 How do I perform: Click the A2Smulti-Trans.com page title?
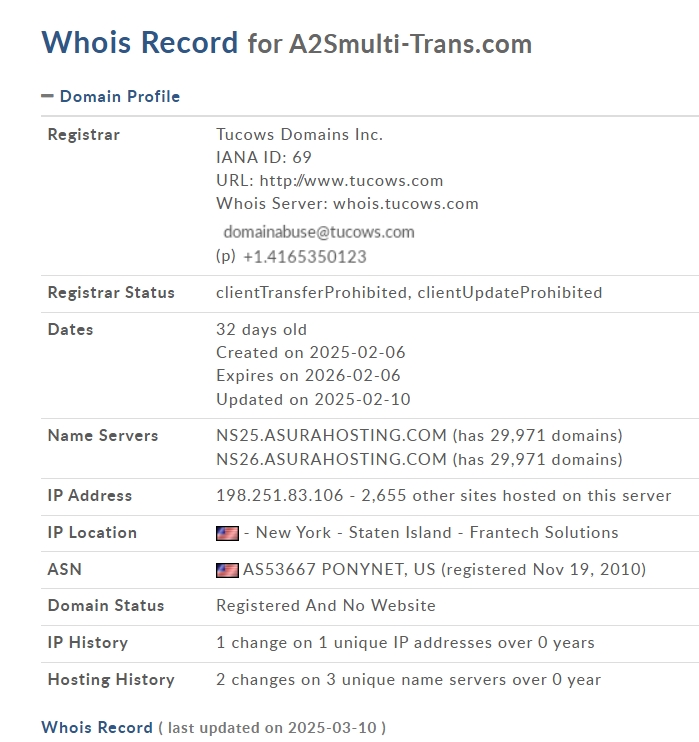pyautogui.click(x=411, y=44)
